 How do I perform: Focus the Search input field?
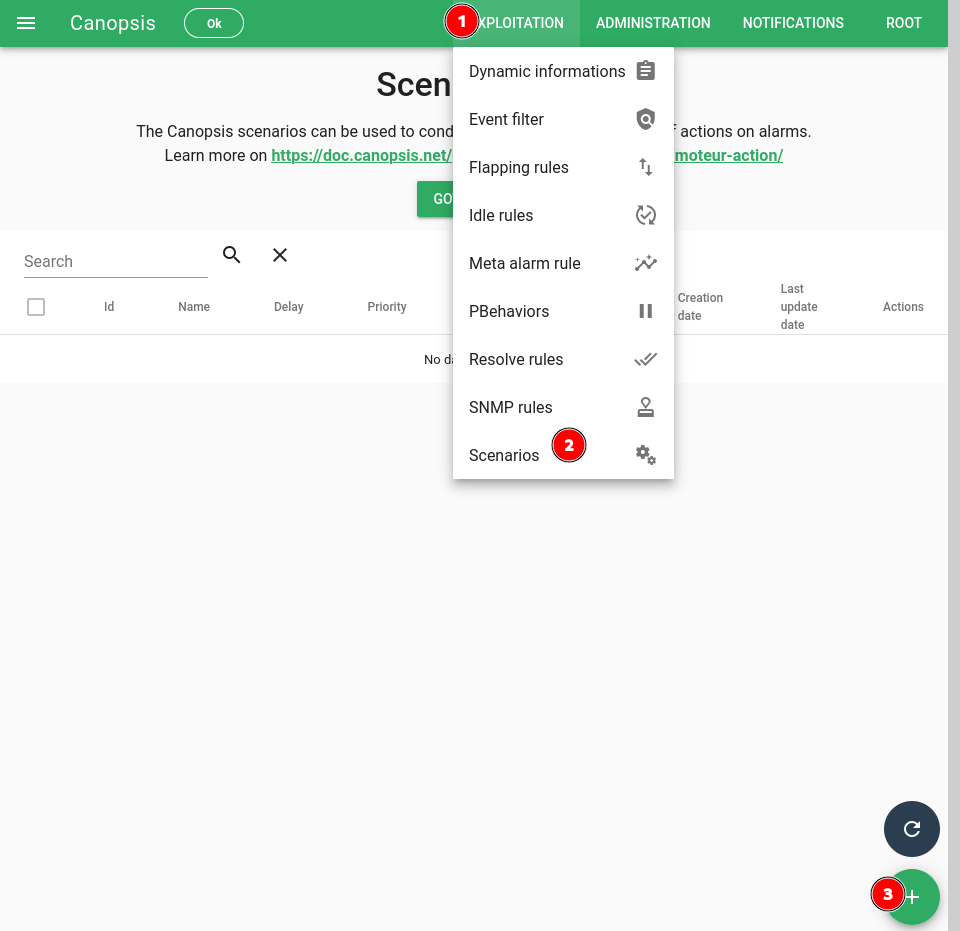tap(116, 261)
